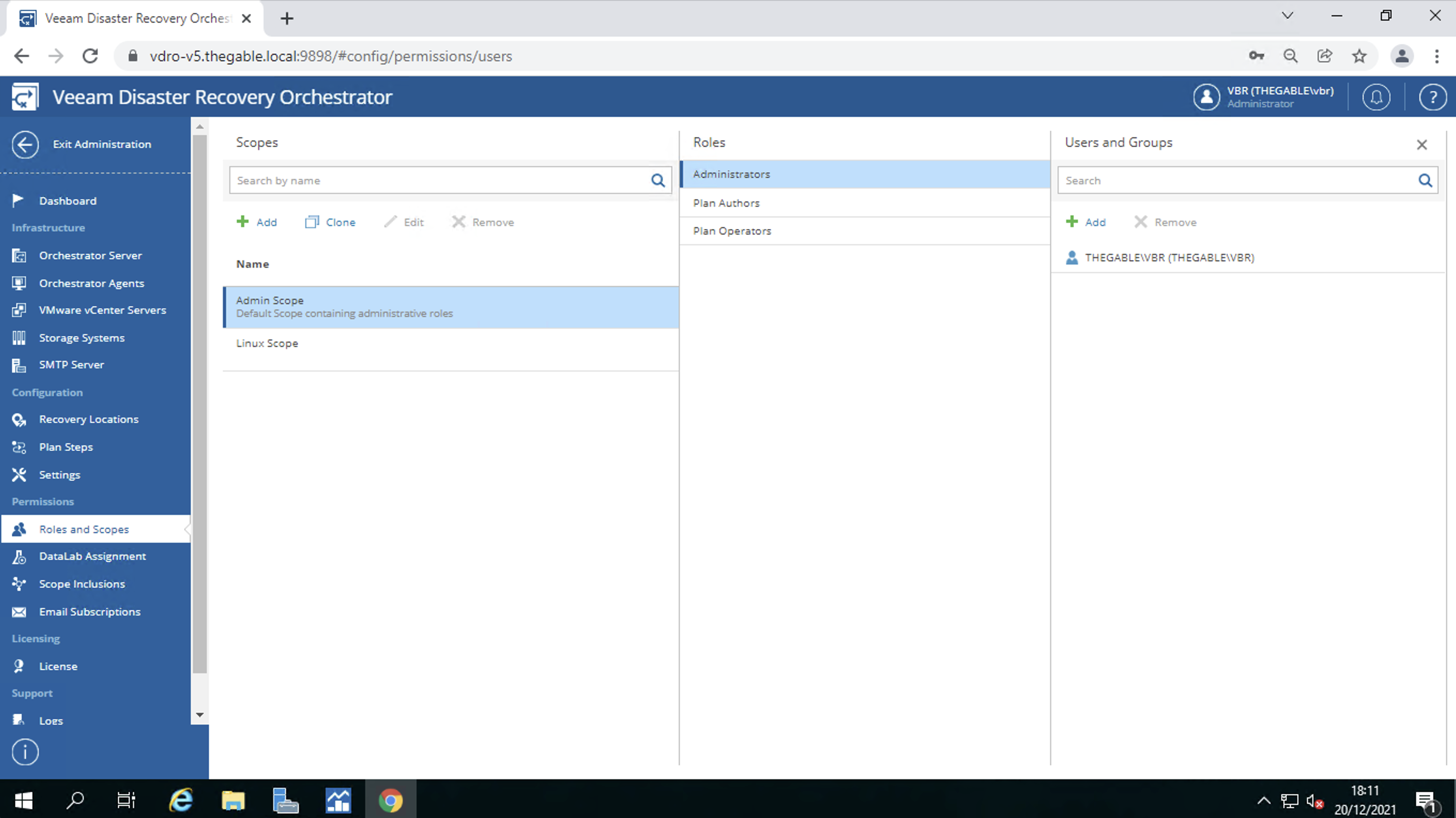Open a new browser tab

point(287,19)
